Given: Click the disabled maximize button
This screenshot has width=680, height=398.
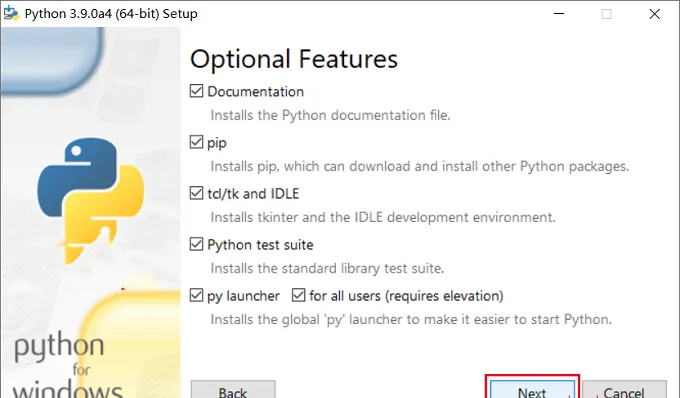Looking at the screenshot, I should (x=606, y=13).
